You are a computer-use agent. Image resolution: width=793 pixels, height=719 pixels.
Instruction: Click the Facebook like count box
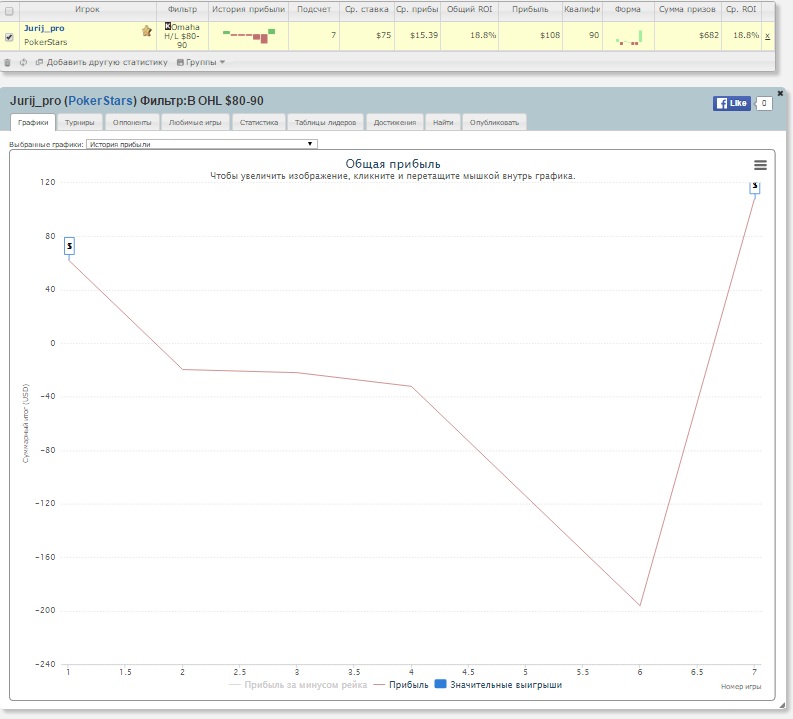764,103
